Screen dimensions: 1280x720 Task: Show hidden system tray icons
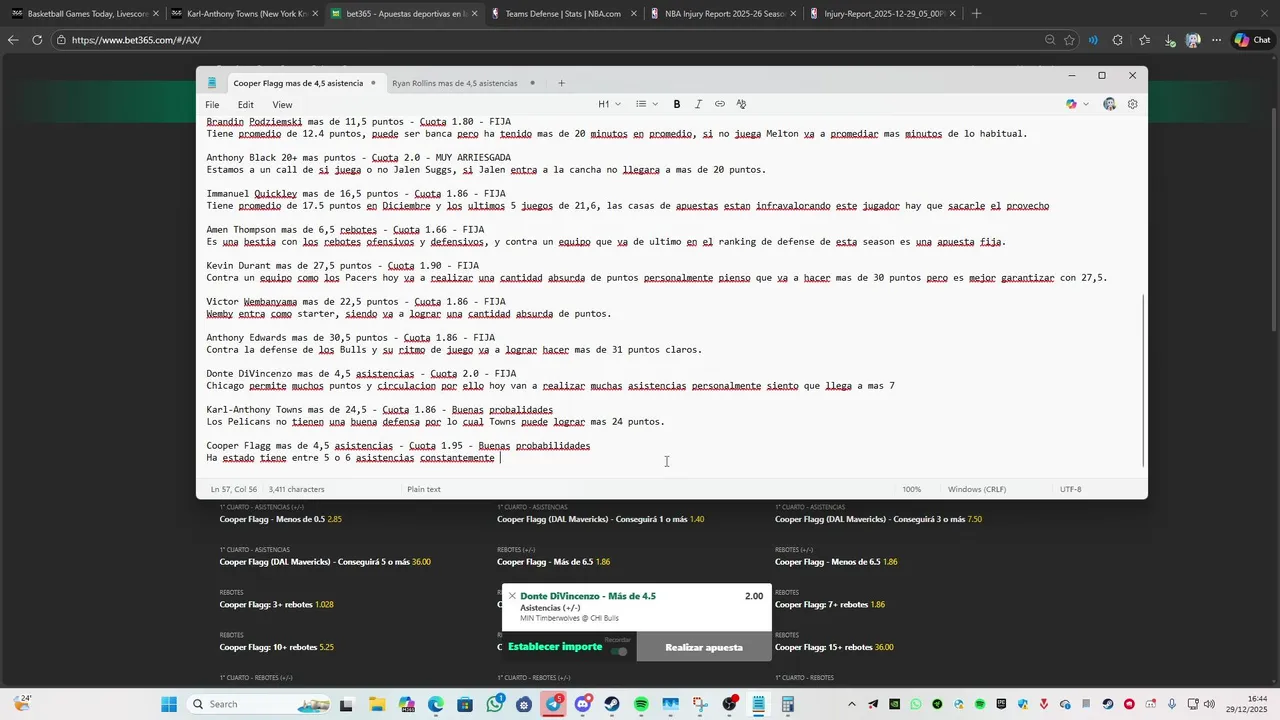[852, 704]
